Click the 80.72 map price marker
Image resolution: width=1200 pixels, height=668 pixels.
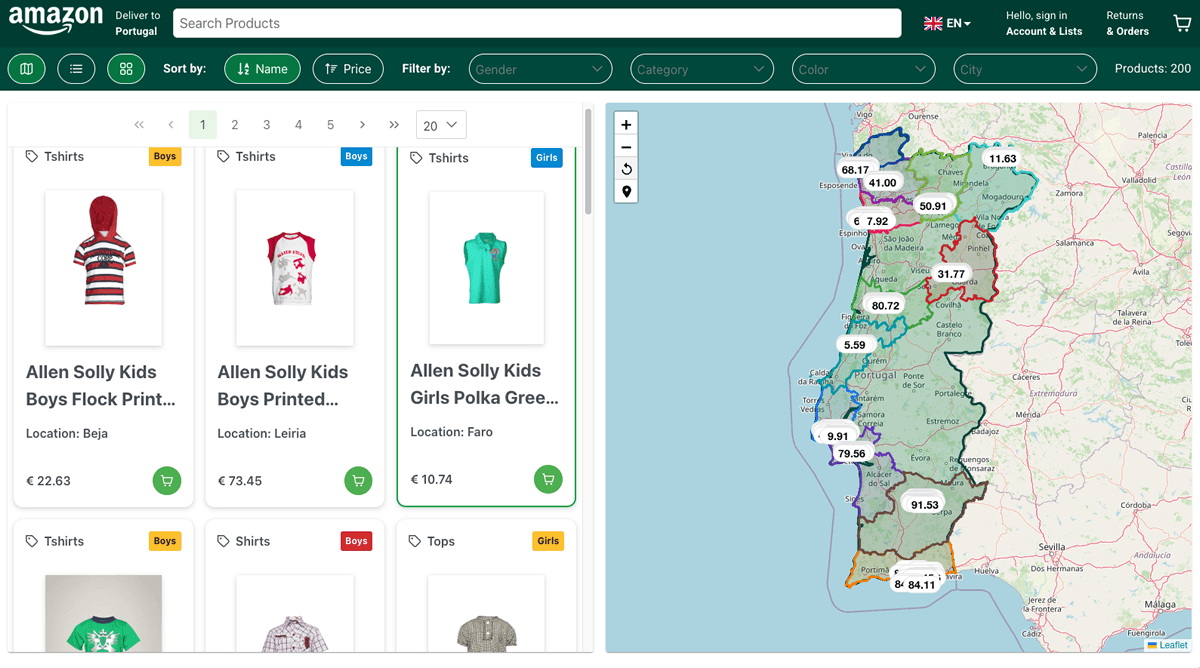point(885,306)
